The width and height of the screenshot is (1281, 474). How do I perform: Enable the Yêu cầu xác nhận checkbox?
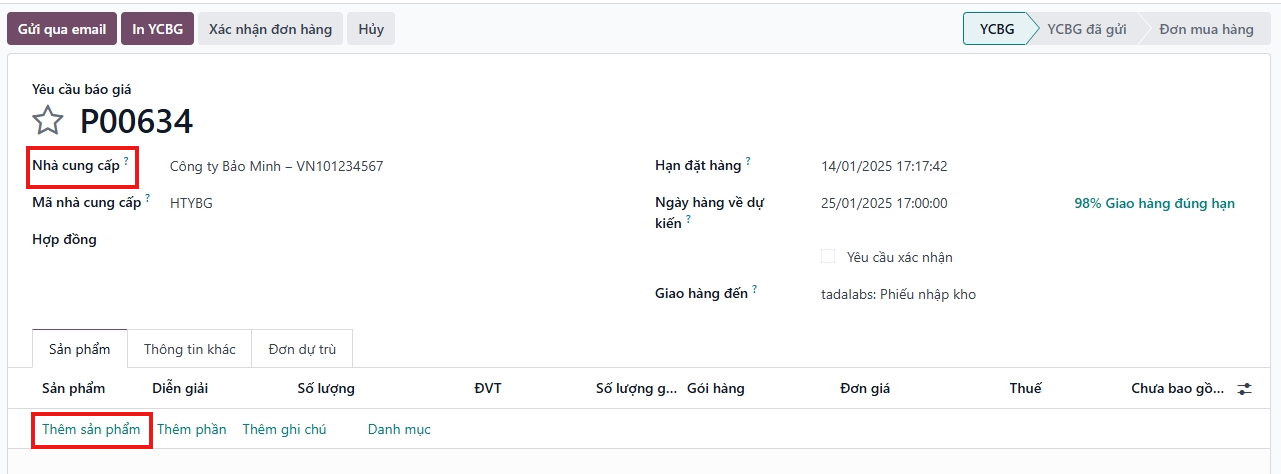pyautogui.click(x=828, y=256)
